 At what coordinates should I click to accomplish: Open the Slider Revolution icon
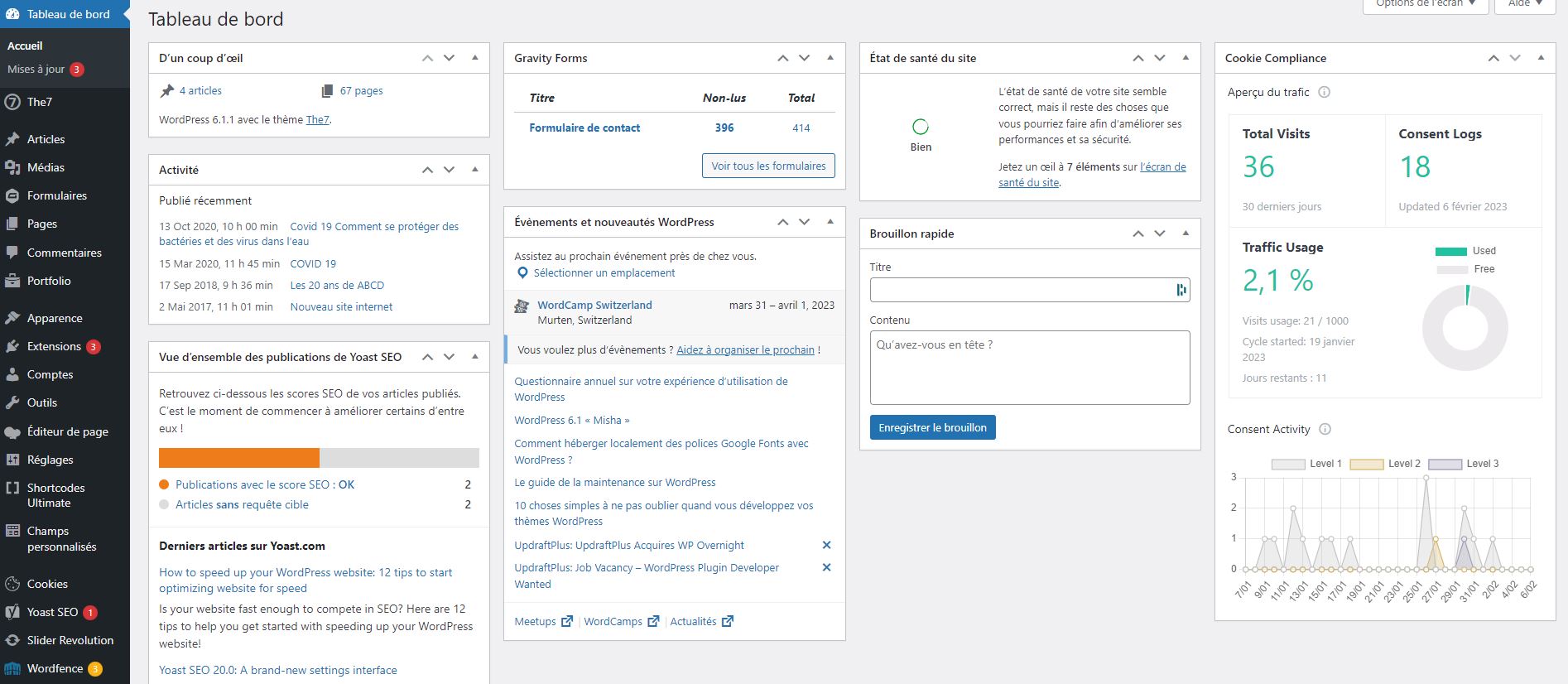pos(12,640)
